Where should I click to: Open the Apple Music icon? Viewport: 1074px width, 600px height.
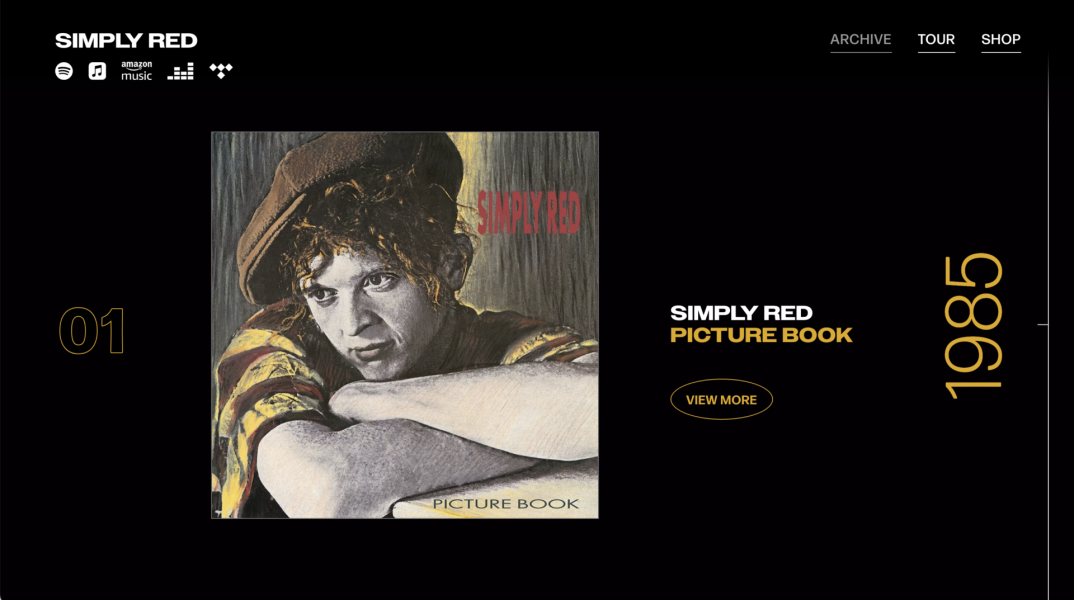97,71
